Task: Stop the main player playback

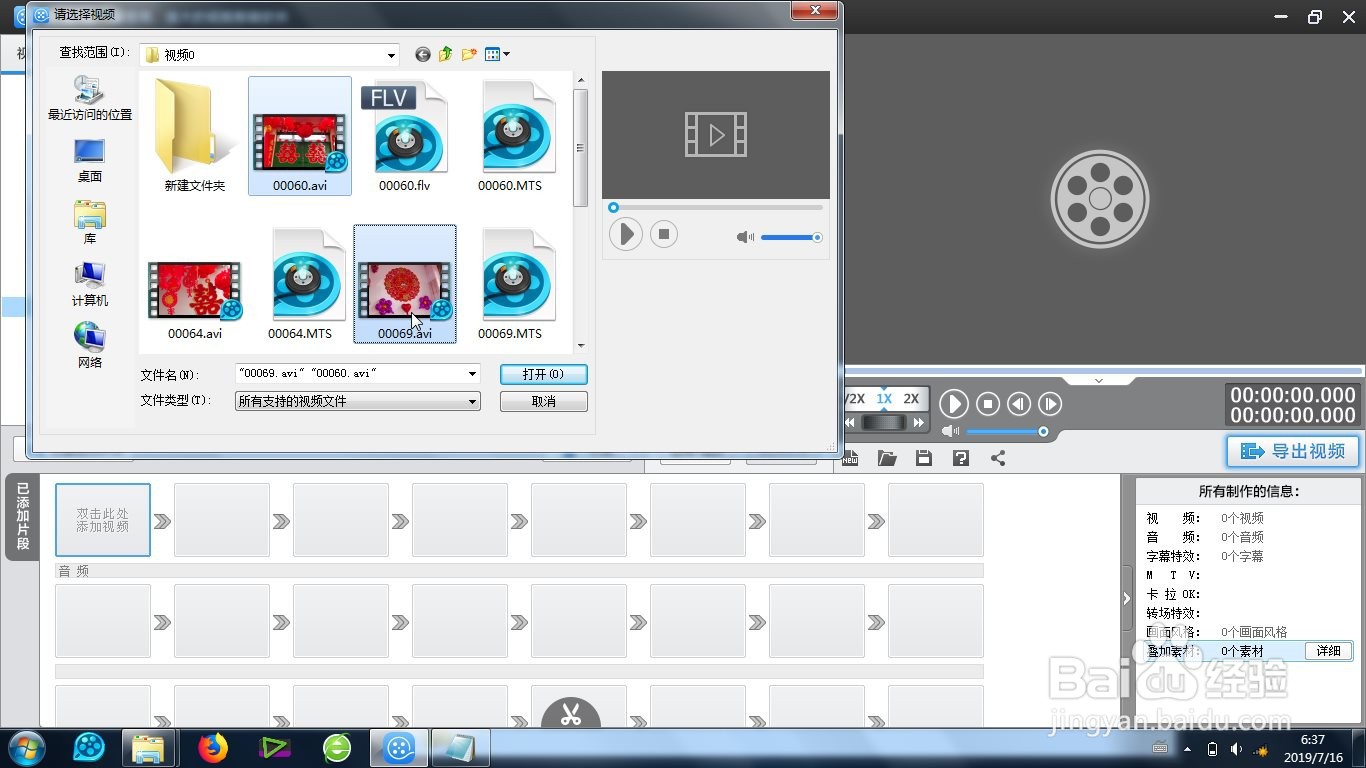Action: point(988,404)
